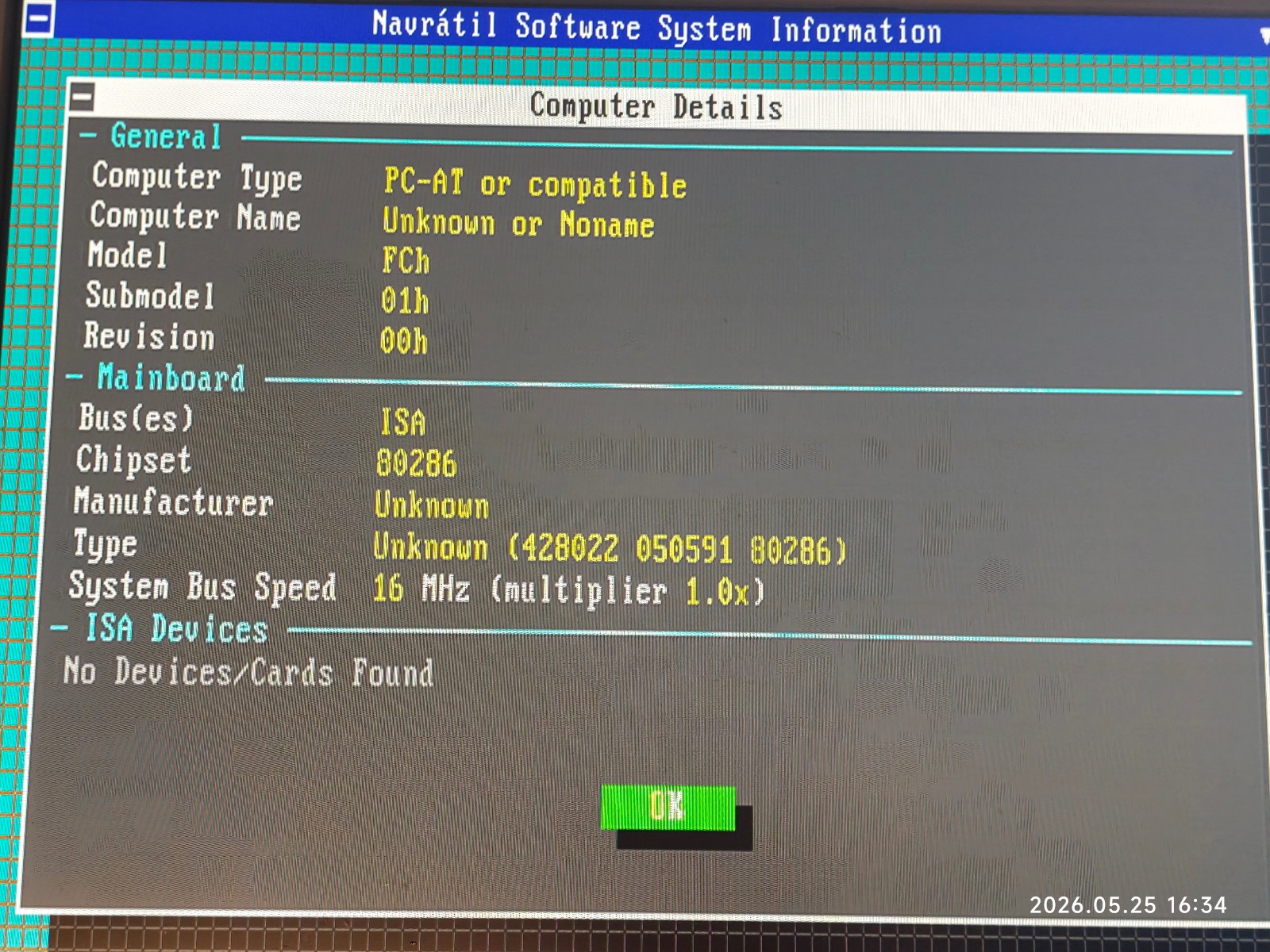Click the submodel value 01h
This screenshot has height=952, width=1270.
tap(404, 301)
